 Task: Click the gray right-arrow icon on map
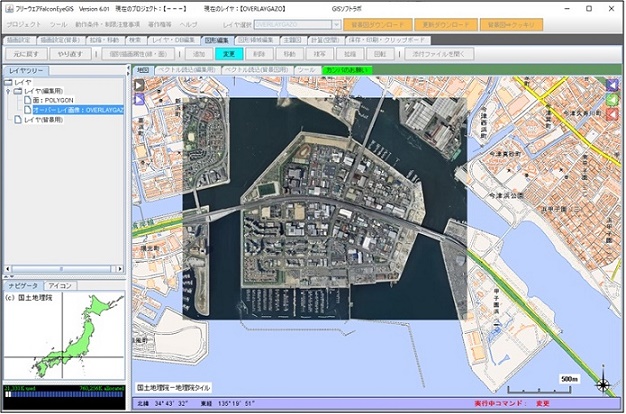[x=139, y=85]
